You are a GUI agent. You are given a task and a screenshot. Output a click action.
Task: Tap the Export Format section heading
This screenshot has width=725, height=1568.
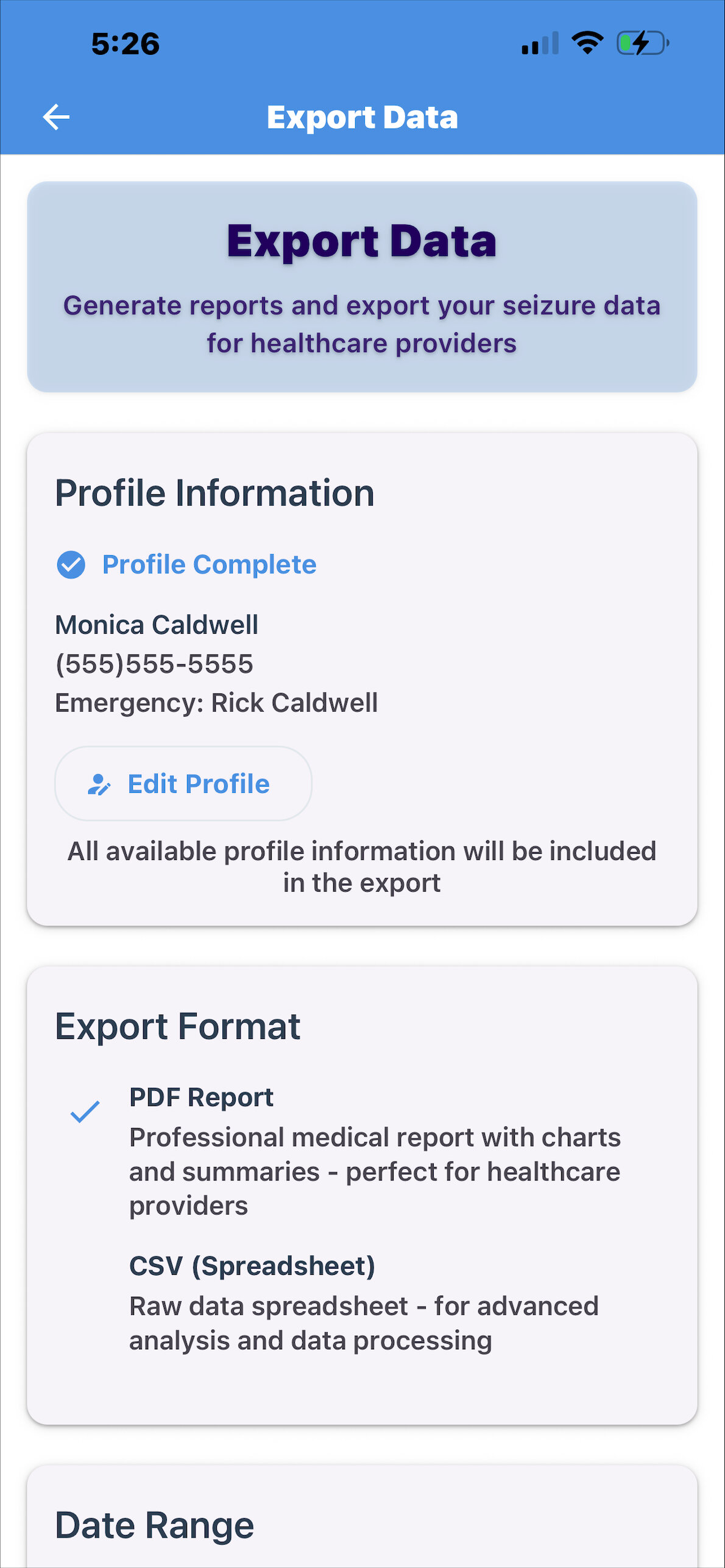(x=177, y=1026)
